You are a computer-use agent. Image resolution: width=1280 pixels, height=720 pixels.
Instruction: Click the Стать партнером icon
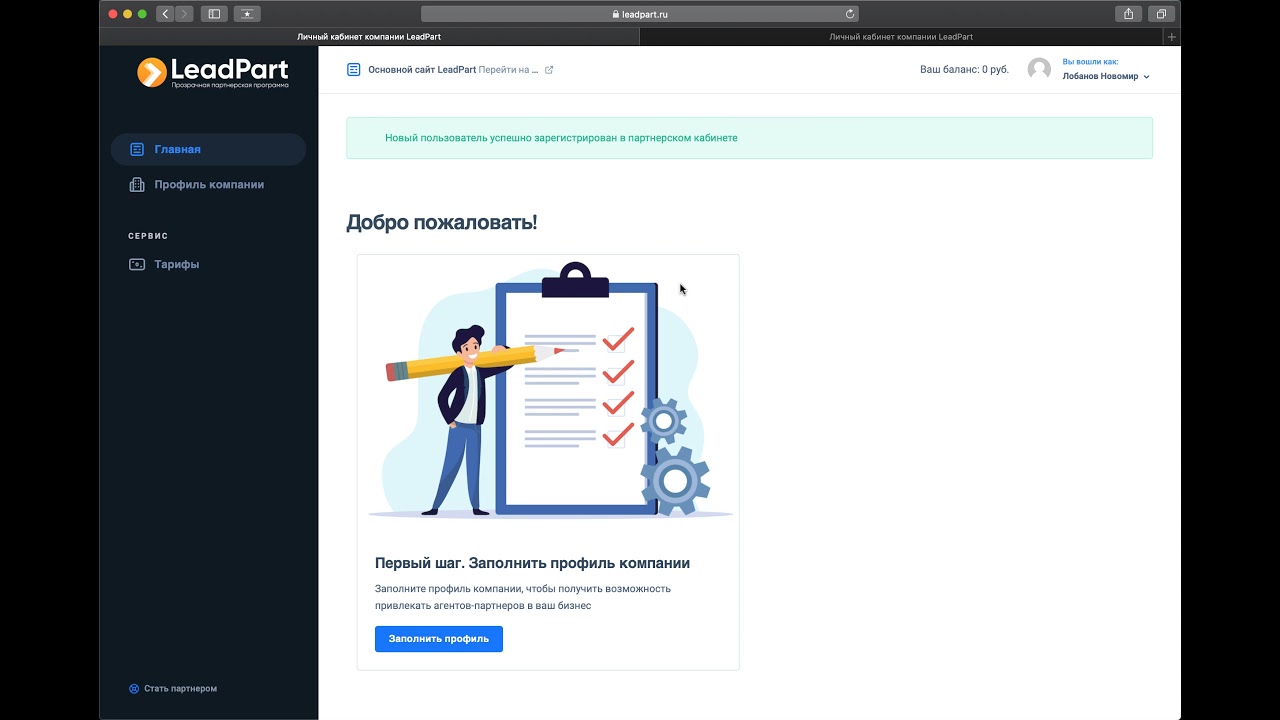point(134,689)
